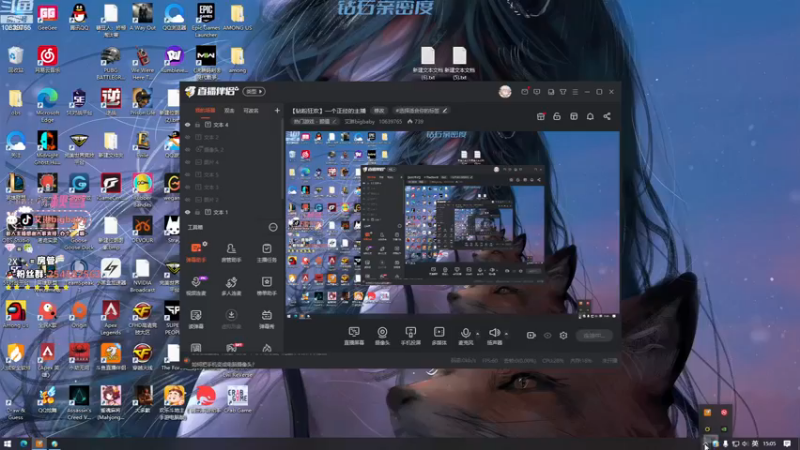The image size is (800, 450).
Task: Switch to the second scene tab
Action: pyautogui.click(x=229, y=111)
